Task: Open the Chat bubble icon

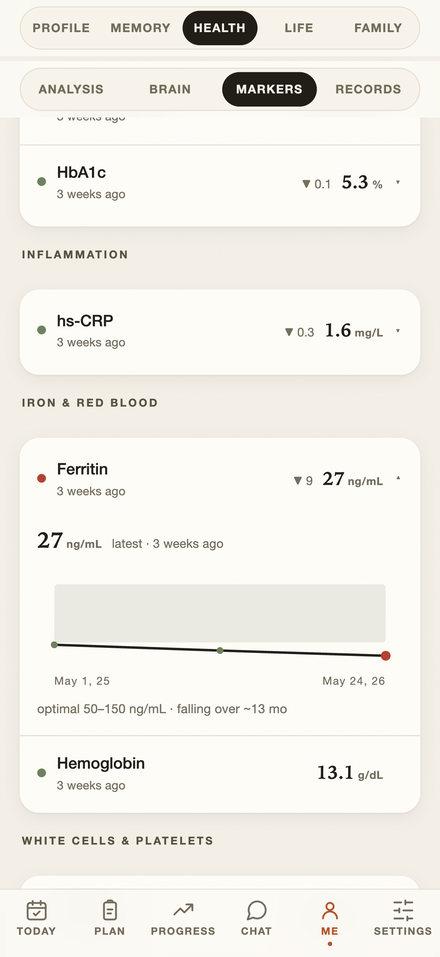Action: coord(256,911)
